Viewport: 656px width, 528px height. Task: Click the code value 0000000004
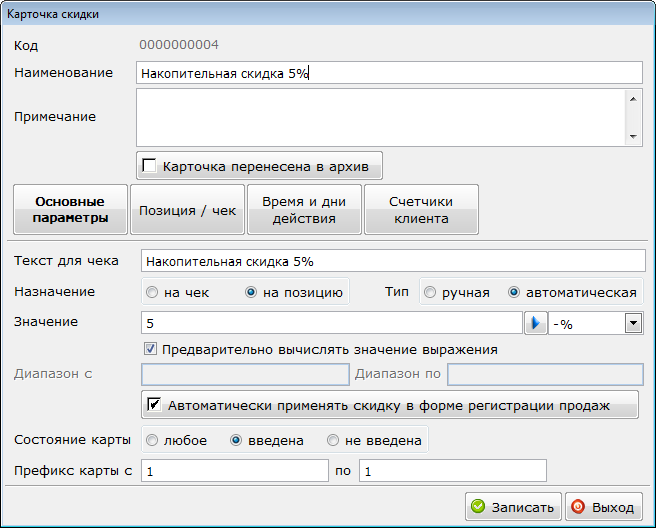pyautogui.click(x=179, y=44)
